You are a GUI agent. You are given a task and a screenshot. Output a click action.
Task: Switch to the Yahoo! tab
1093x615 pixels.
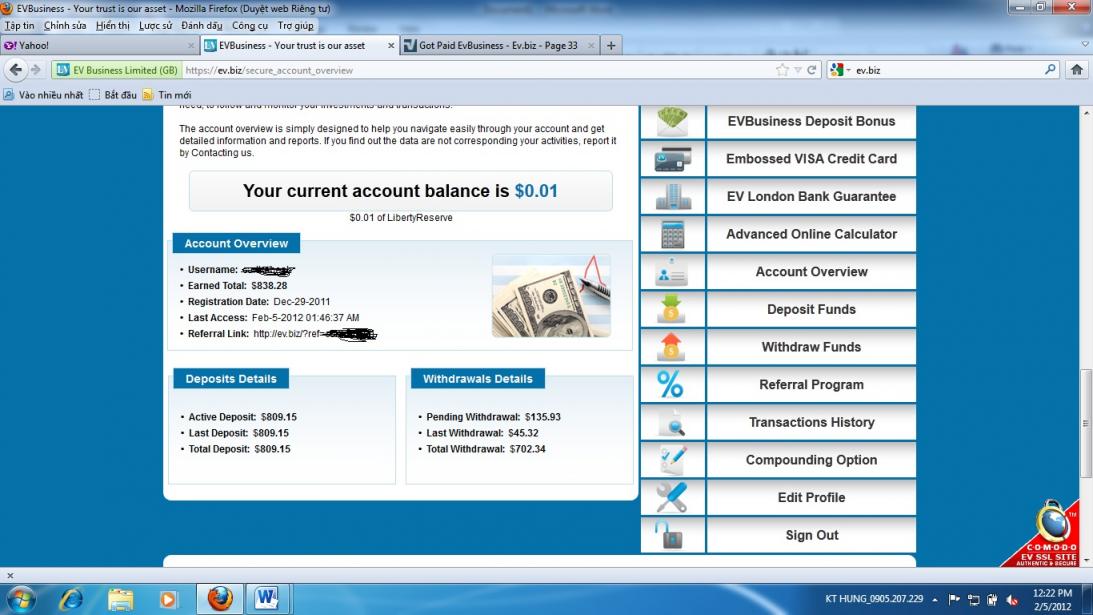(x=99, y=45)
